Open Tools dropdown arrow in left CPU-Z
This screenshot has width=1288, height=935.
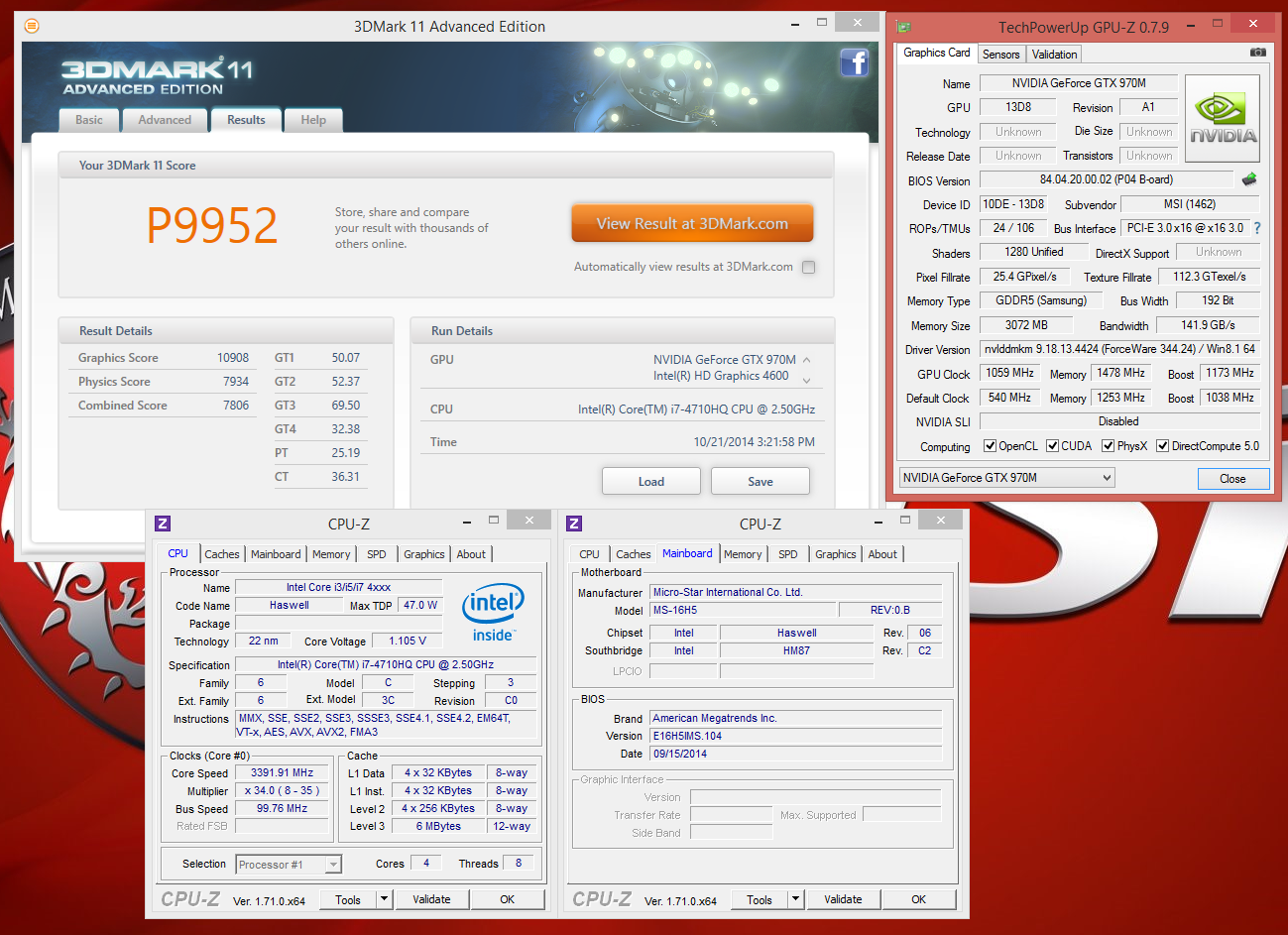click(x=385, y=899)
